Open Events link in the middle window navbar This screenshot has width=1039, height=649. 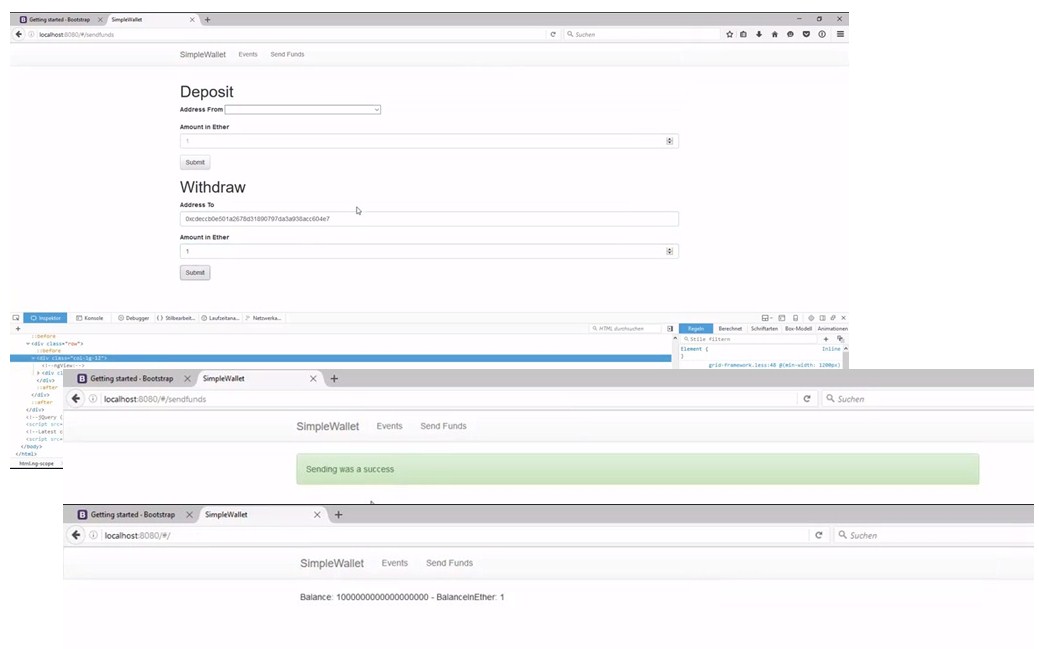pyautogui.click(x=389, y=426)
